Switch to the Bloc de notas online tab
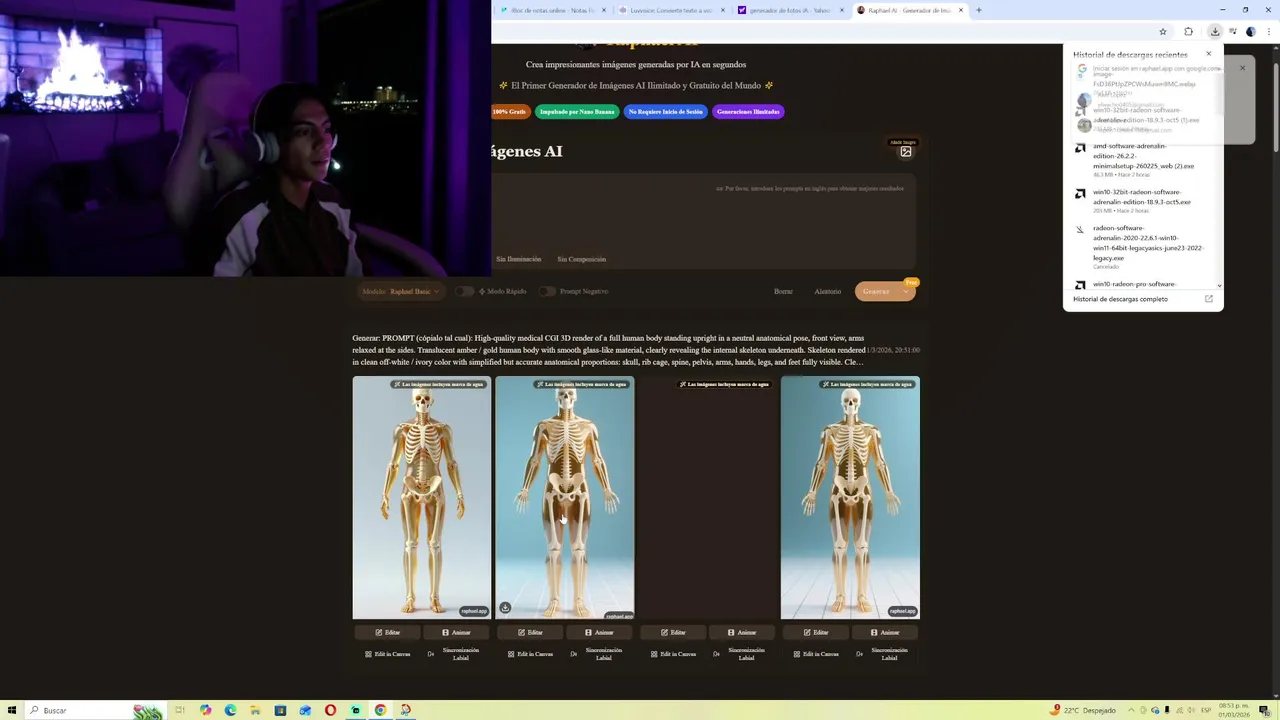 click(553, 10)
